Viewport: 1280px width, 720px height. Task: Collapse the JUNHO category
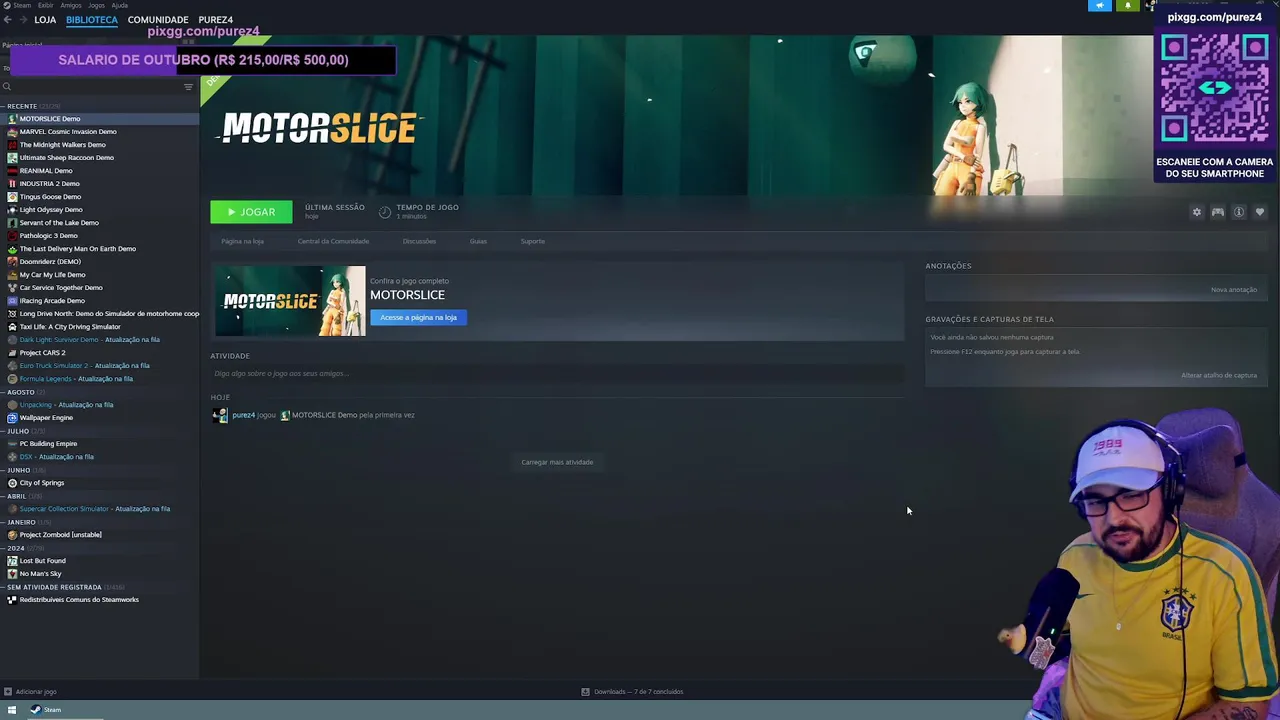3,470
